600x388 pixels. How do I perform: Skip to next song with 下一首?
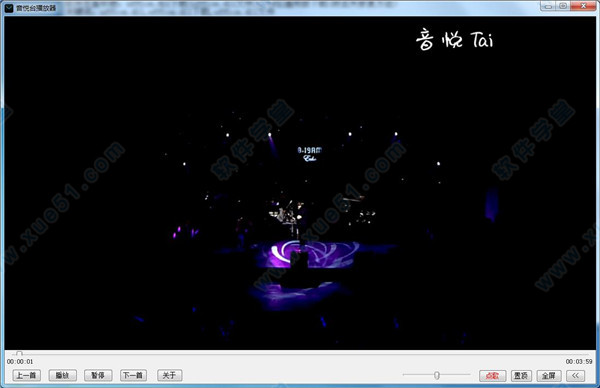pos(133,375)
